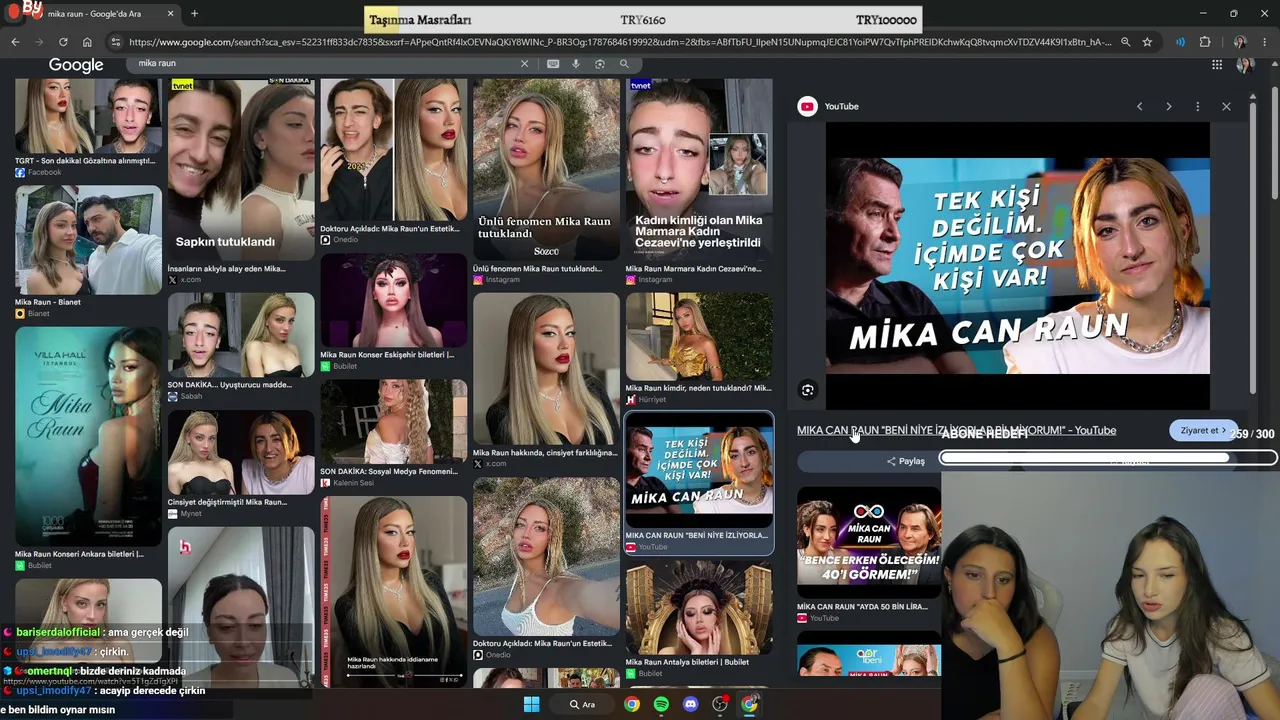Open the selected 'TEK KİŞİ DEĞİLİM' YouTube thumbnail
This screenshot has height=720, width=1280.
(x=699, y=469)
